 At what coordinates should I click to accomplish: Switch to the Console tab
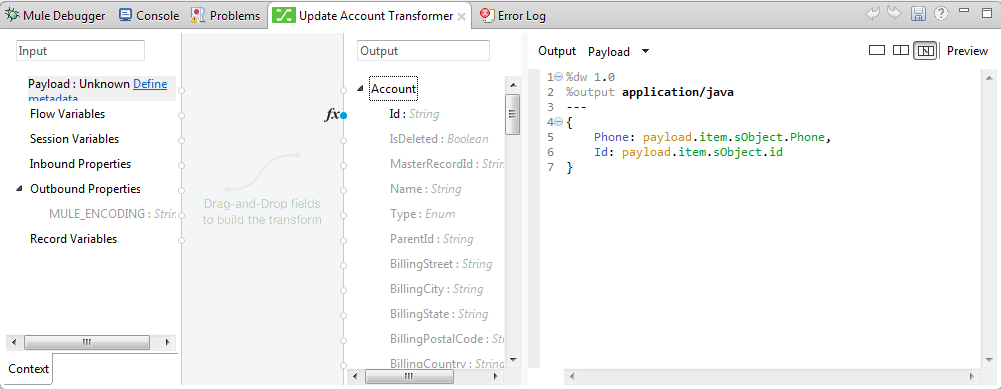pyautogui.click(x=149, y=15)
